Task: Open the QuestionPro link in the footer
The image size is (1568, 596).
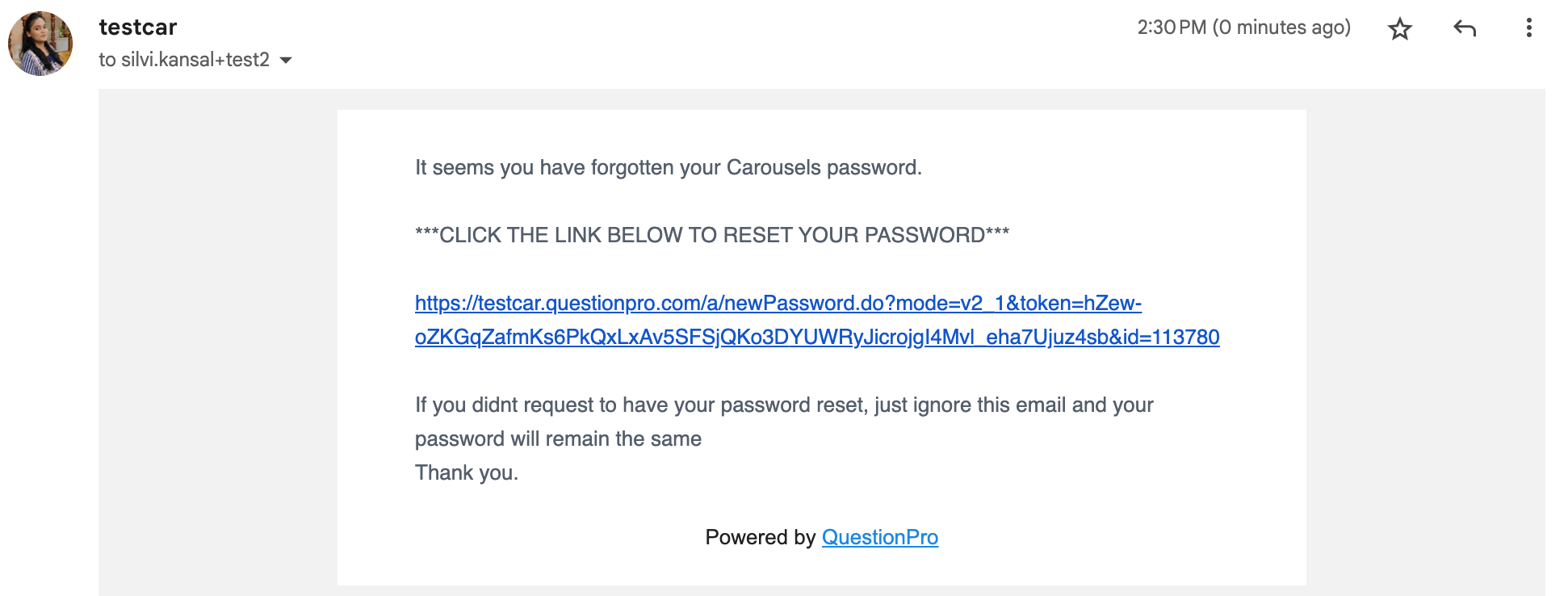Action: [x=879, y=538]
